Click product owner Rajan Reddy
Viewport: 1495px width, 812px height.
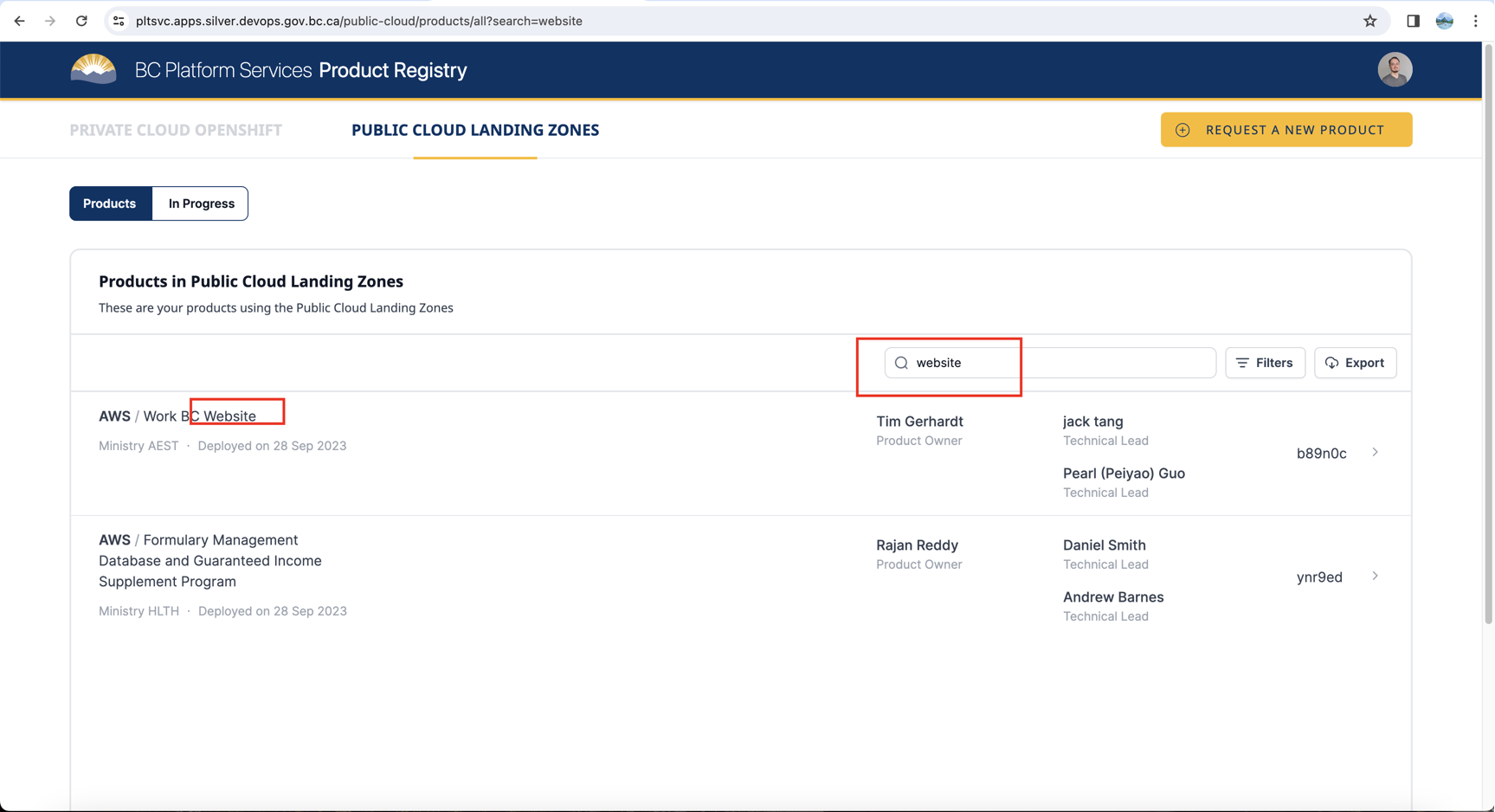coord(917,545)
